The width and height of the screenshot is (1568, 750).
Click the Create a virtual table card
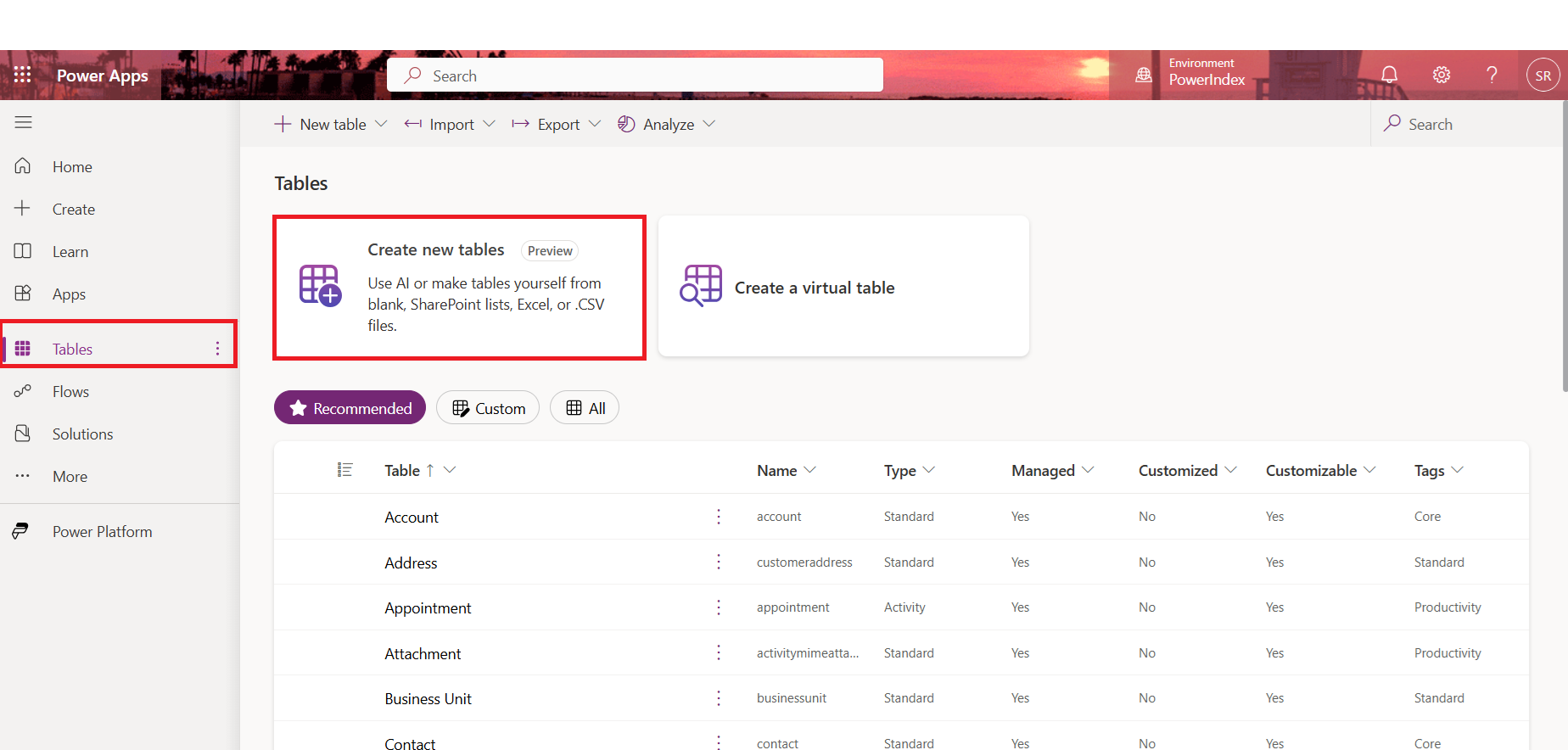click(x=843, y=287)
